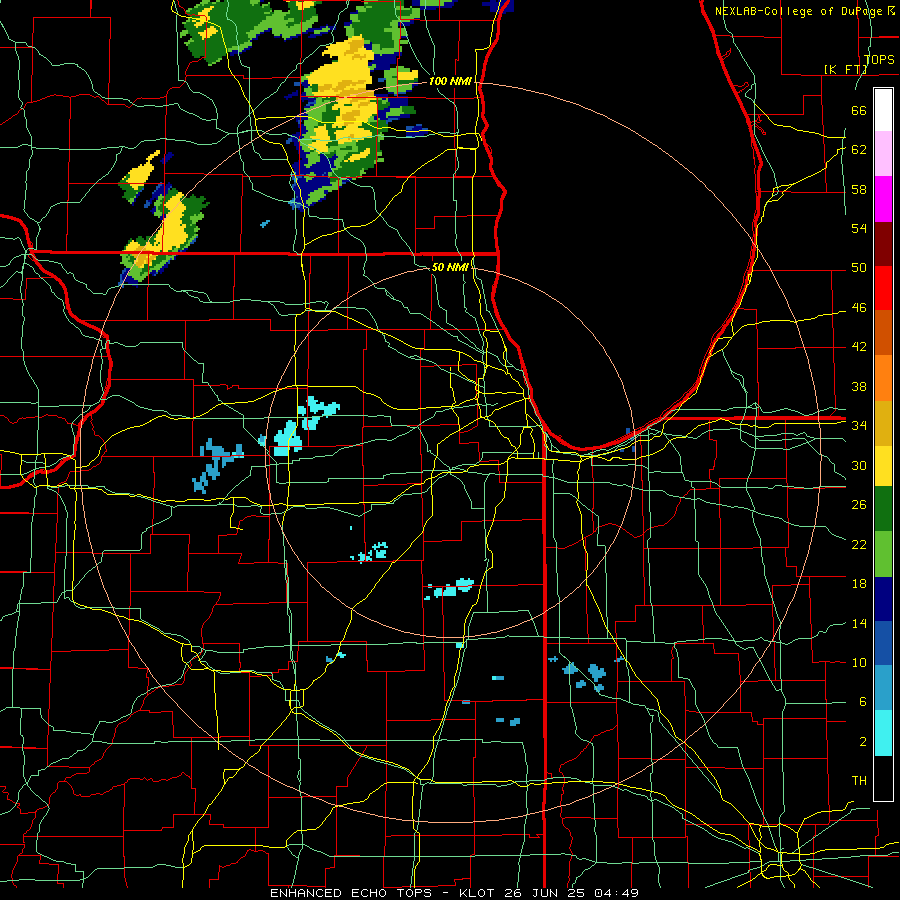Click the light pink legend swatch
This screenshot has height=900, width=900.
tap(883, 154)
